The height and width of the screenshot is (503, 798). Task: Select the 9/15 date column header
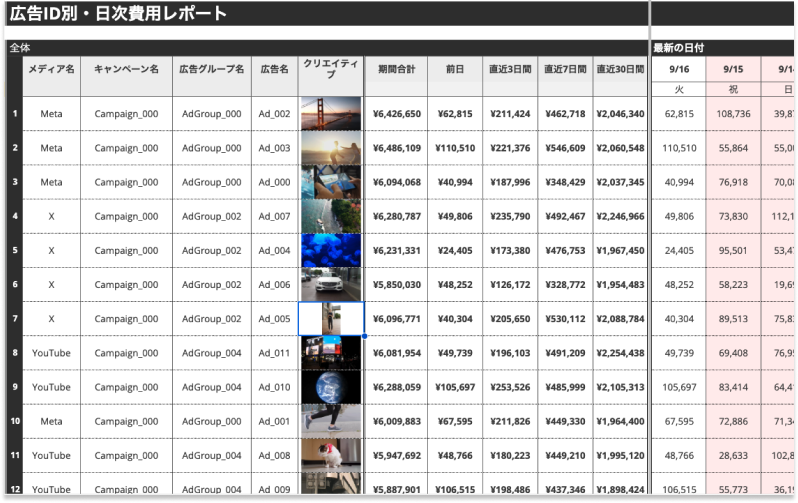[733, 70]
